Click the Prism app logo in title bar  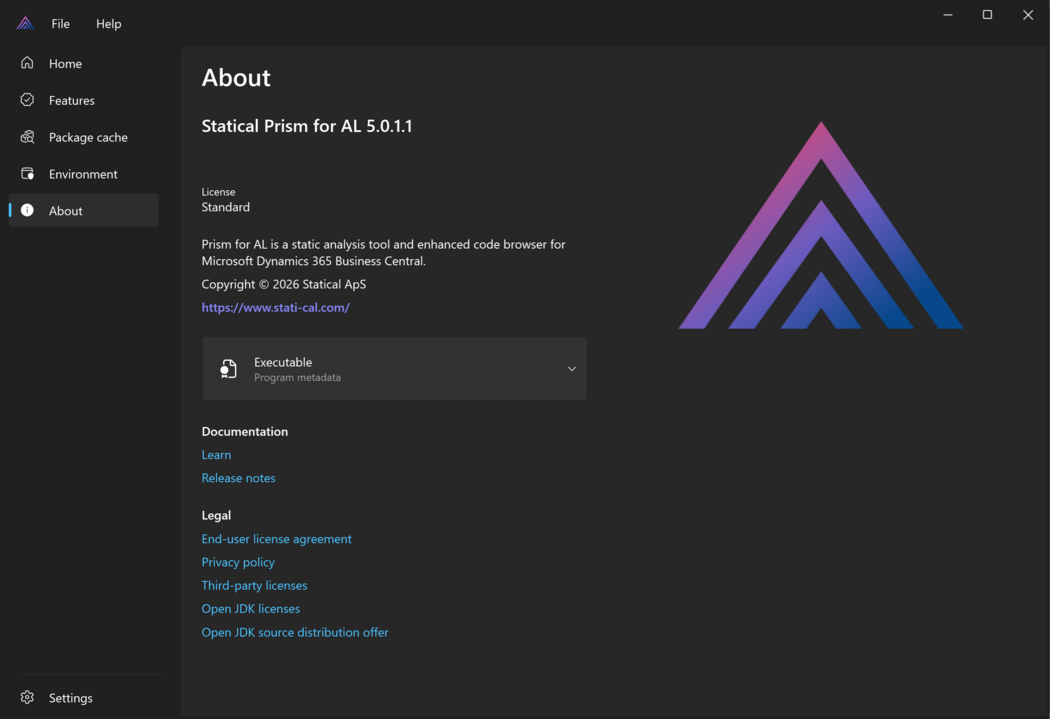tap(25, 23)
